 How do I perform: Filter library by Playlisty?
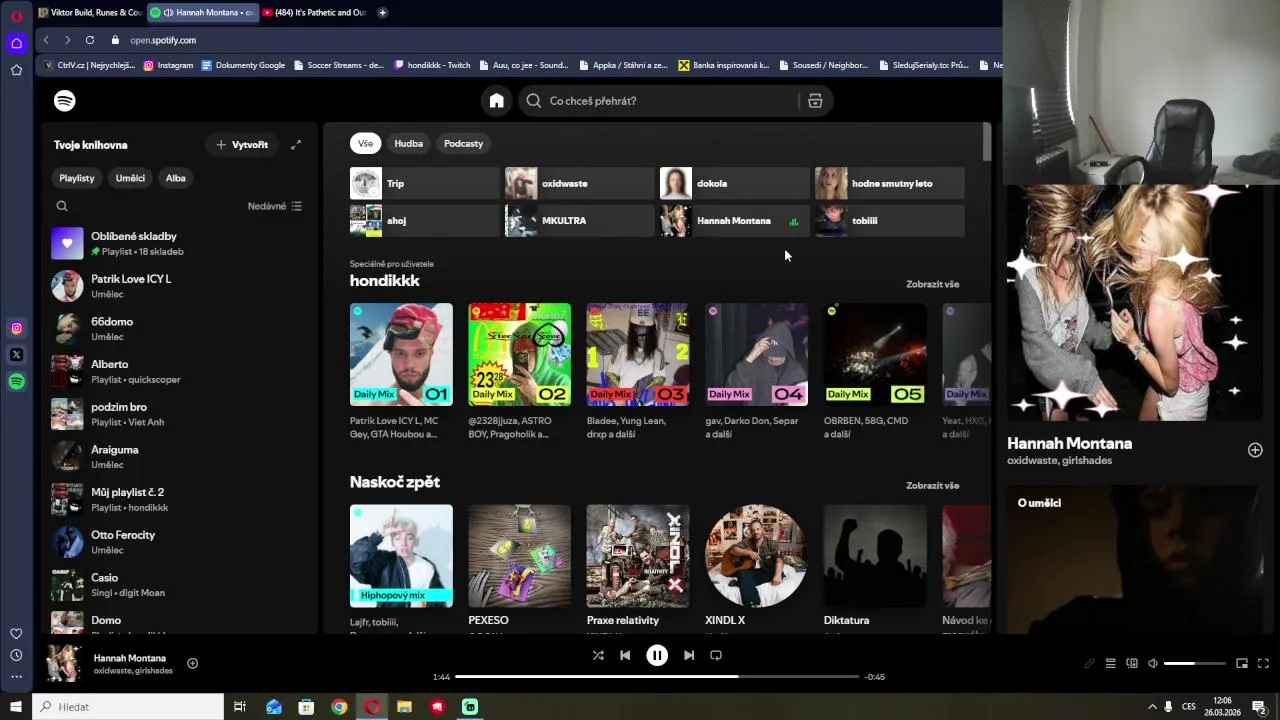click(77, 178)
